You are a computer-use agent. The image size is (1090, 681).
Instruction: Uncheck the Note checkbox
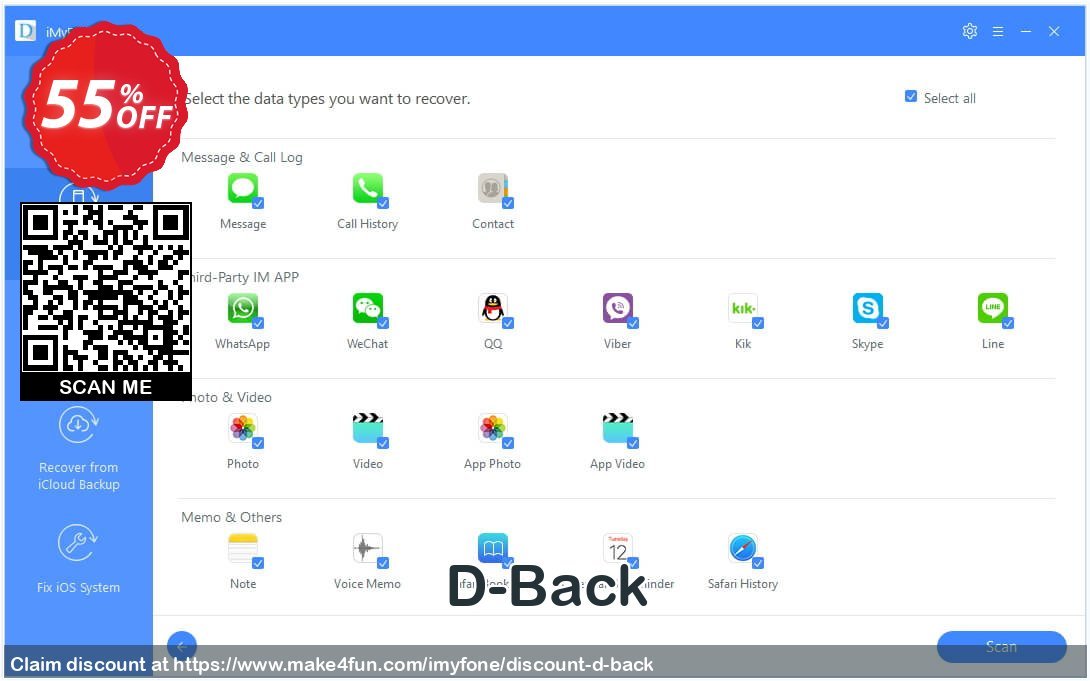pyautogui.click(x=258, y=564)
